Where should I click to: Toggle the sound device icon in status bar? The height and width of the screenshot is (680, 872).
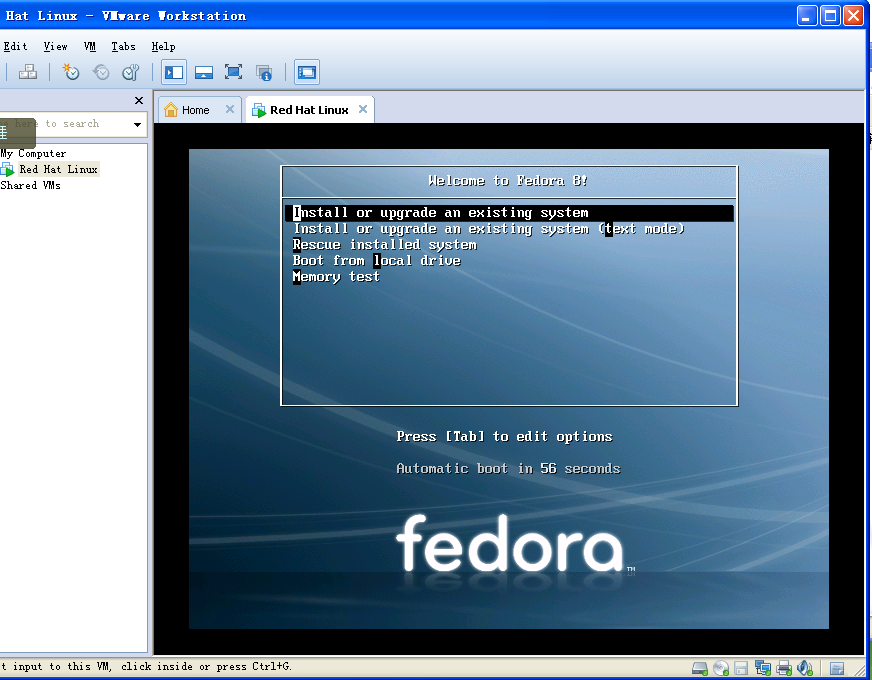[x=805, y=667]
